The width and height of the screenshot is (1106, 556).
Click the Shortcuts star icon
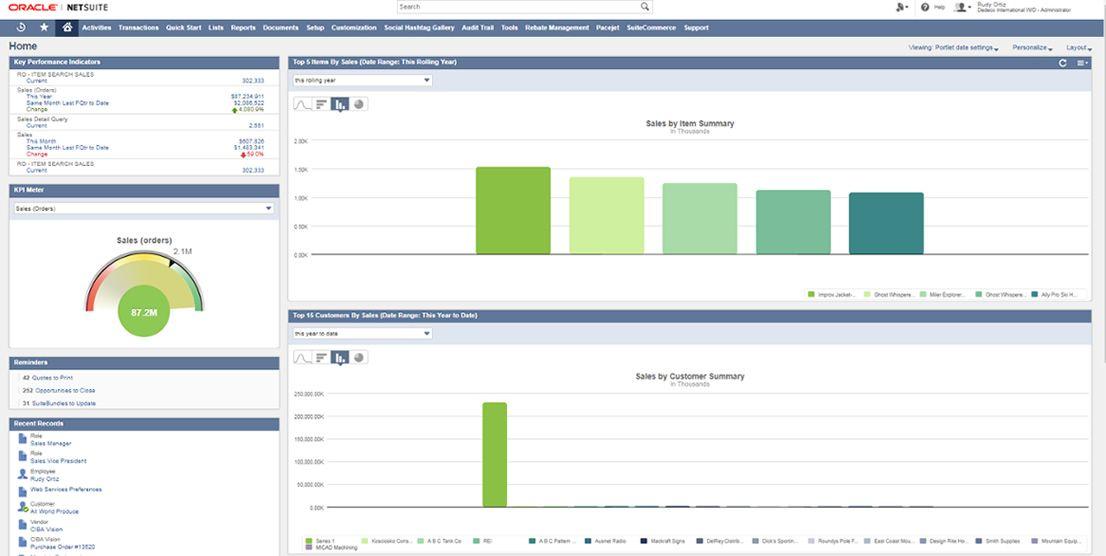tap(44, 27)
